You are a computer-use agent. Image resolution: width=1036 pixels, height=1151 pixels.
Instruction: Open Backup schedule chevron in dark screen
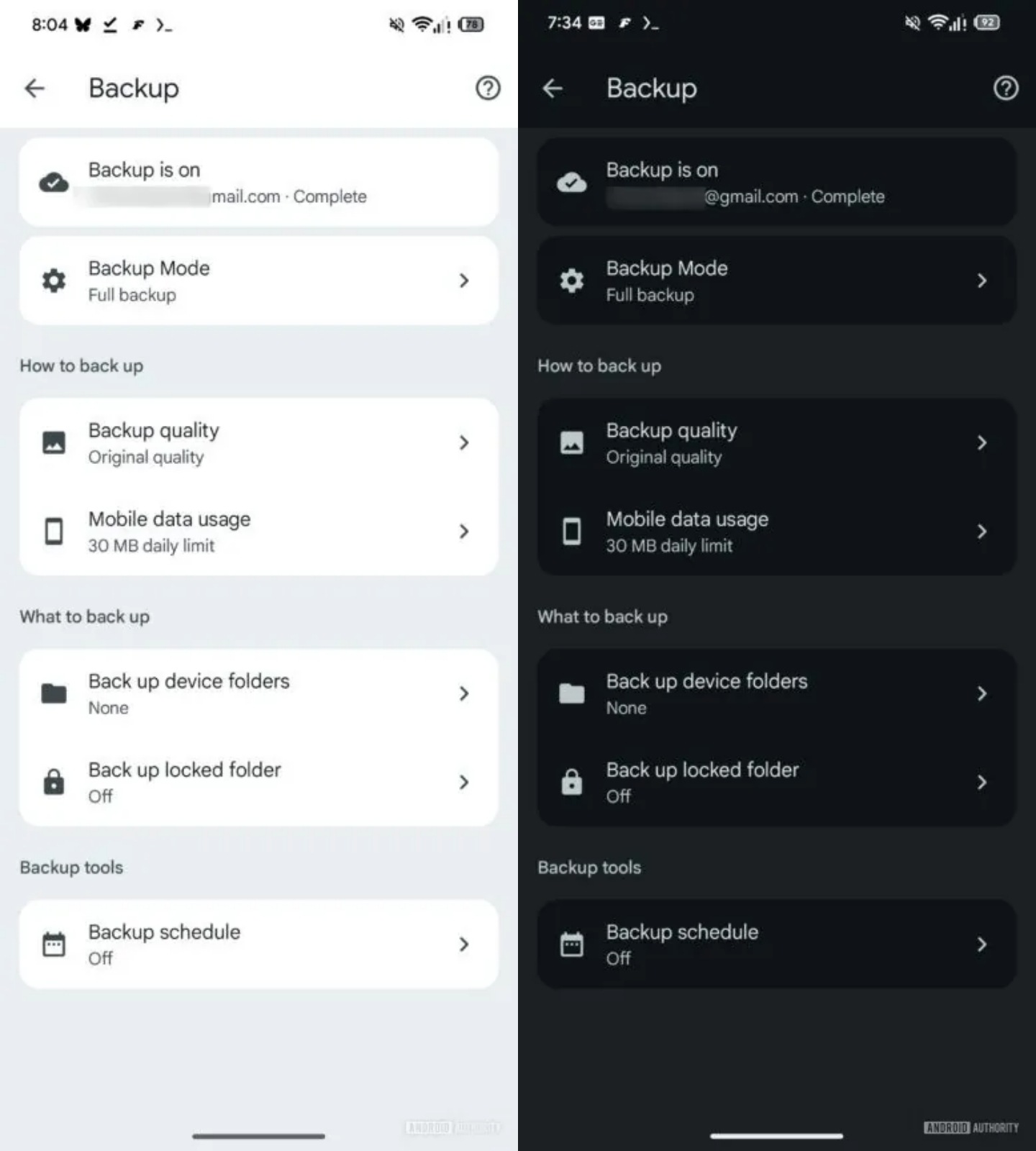[982, 945]
